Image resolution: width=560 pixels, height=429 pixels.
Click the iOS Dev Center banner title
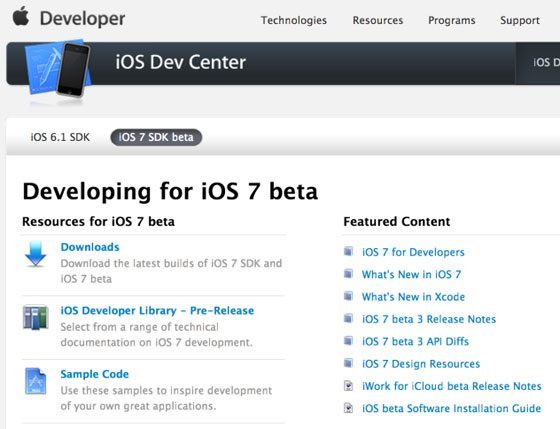(x=181, y=62)
